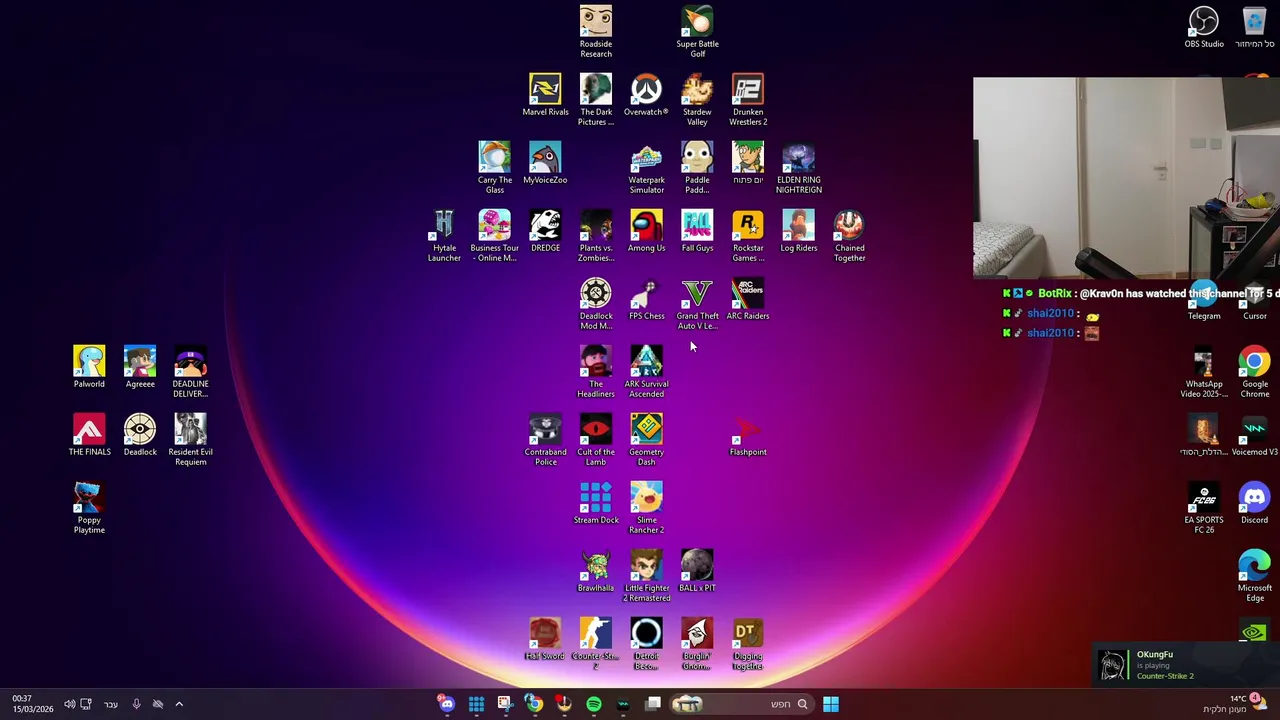Launch Grand Theft Auto V shortcut
The width and height of the screenshot is (1280, 720).
point(697,304)
